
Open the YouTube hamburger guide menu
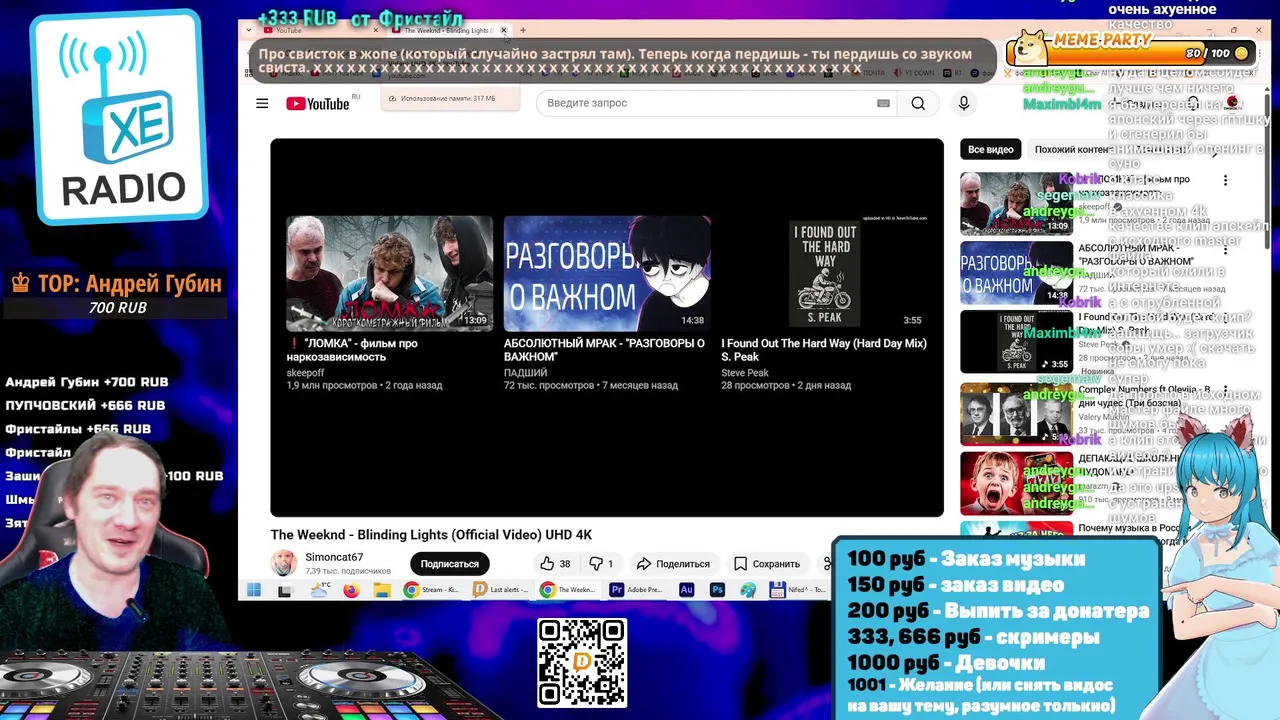tap(262, 103)
